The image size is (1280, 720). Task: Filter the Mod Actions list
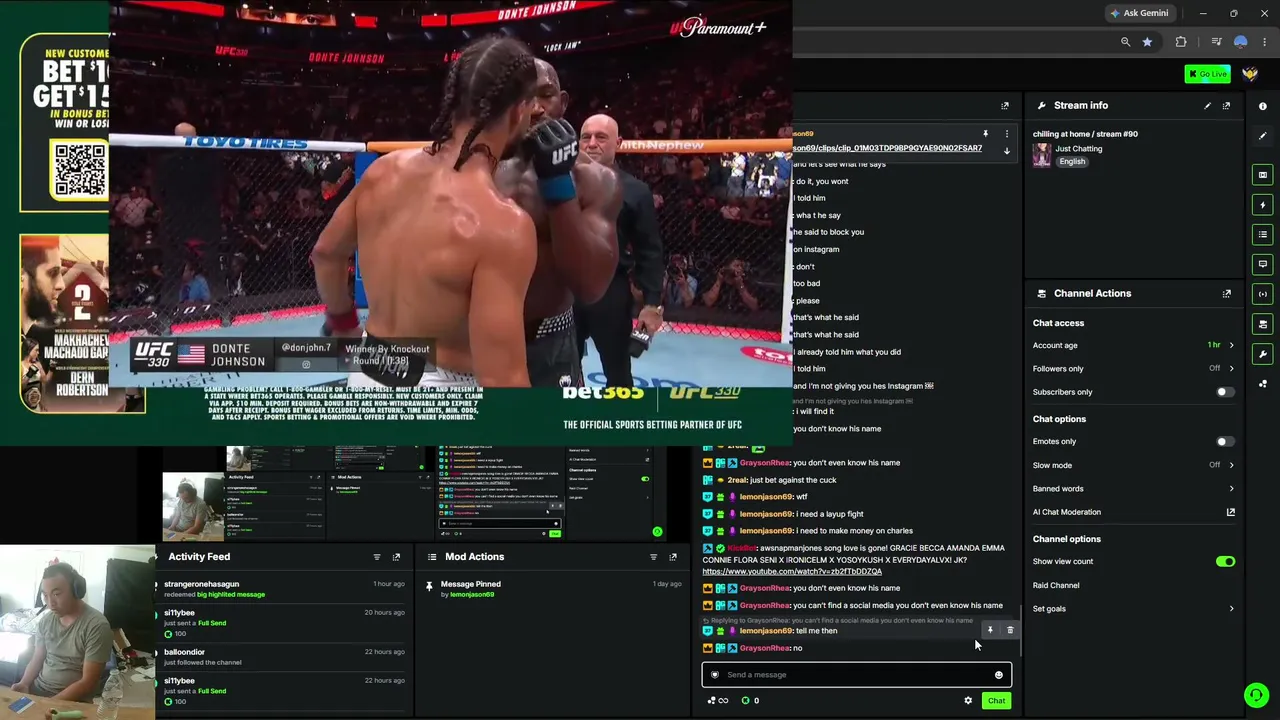click(653, 557)
